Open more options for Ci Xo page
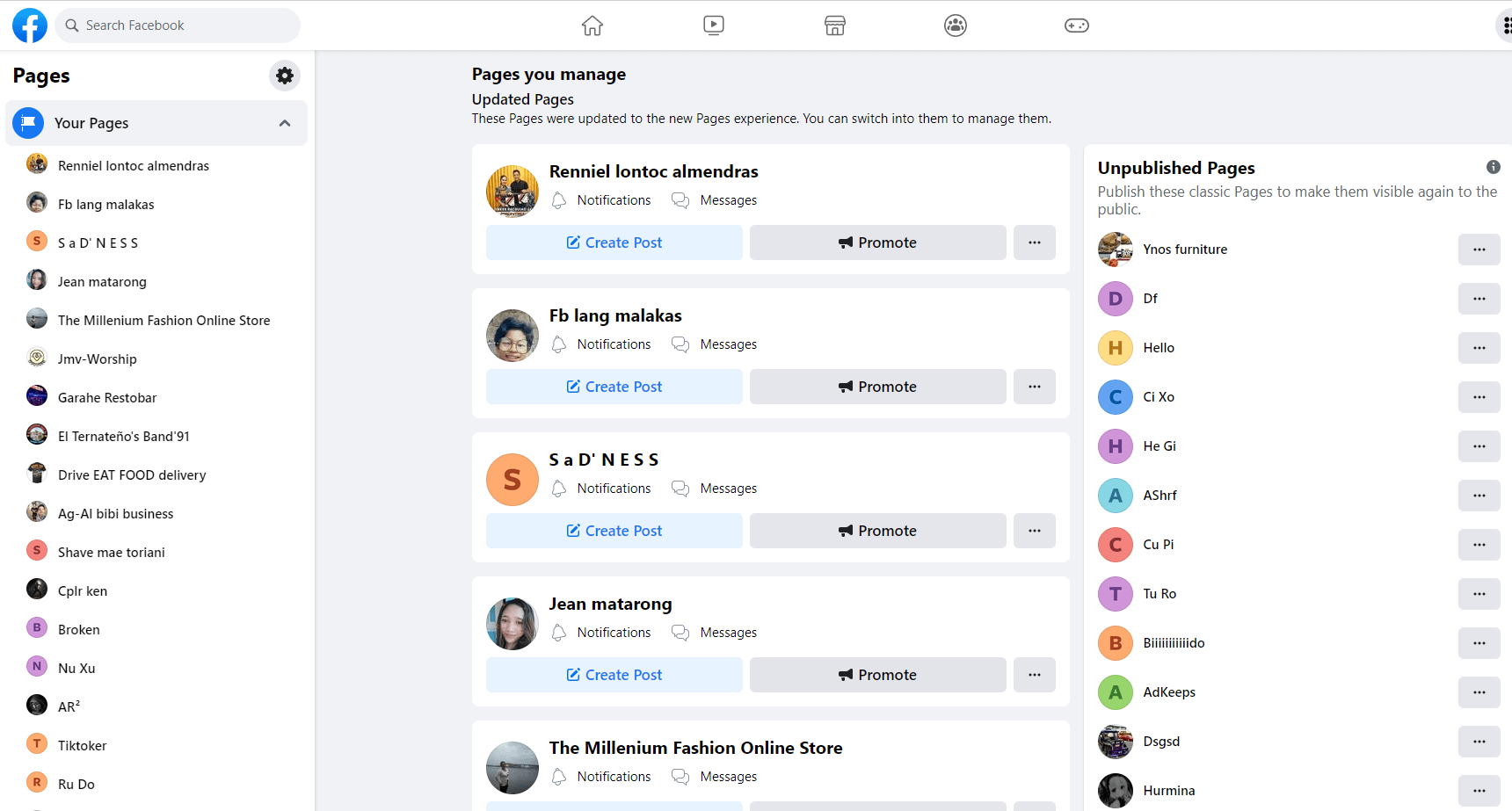This screenshot has height=811, width=1512. pos(1479,397)
